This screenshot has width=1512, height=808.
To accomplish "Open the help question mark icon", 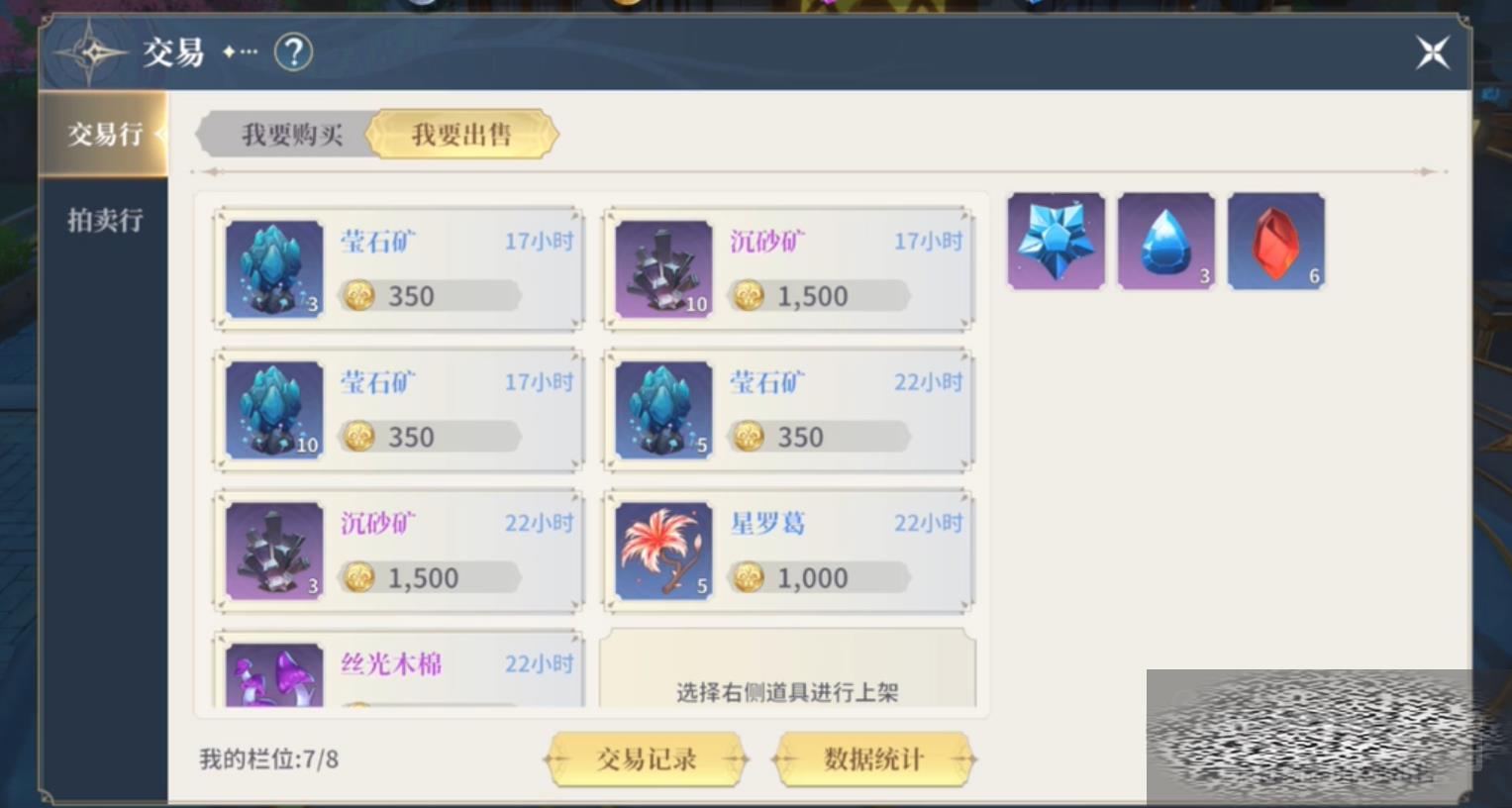I will tap(293, 51).
